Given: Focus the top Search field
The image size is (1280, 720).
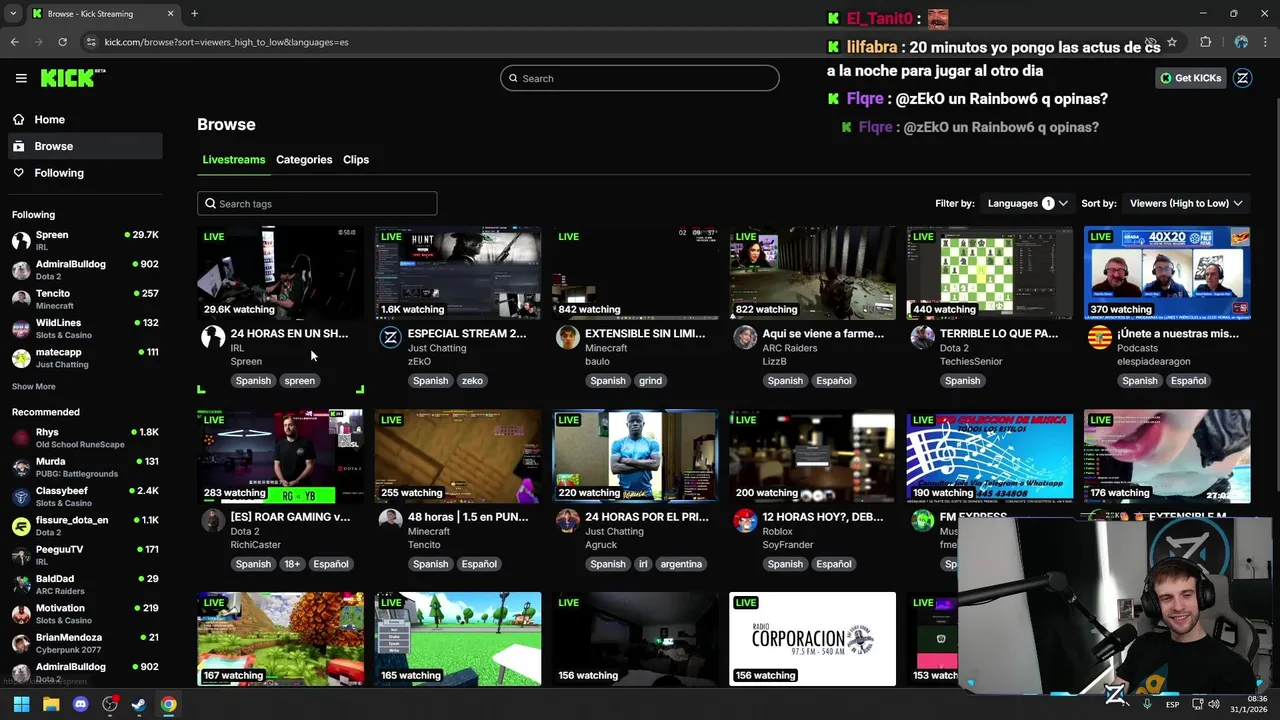Looking at the screenshot, I should coord(640,78).
